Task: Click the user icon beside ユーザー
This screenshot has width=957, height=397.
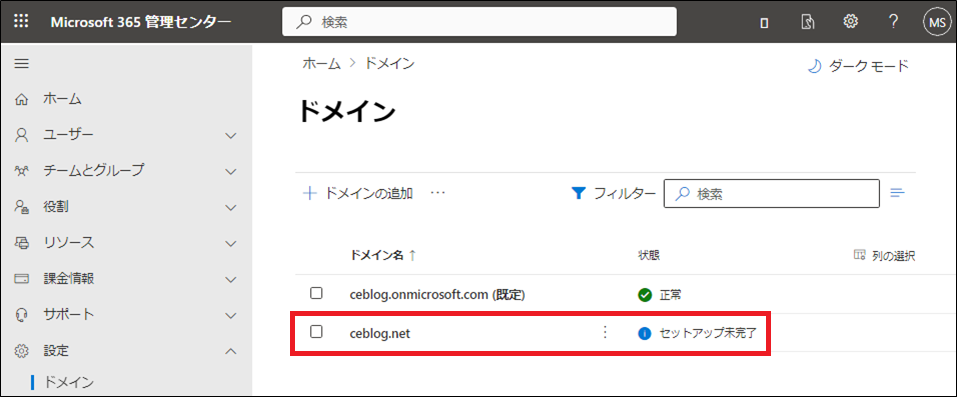Action: [x=21, y=134]
